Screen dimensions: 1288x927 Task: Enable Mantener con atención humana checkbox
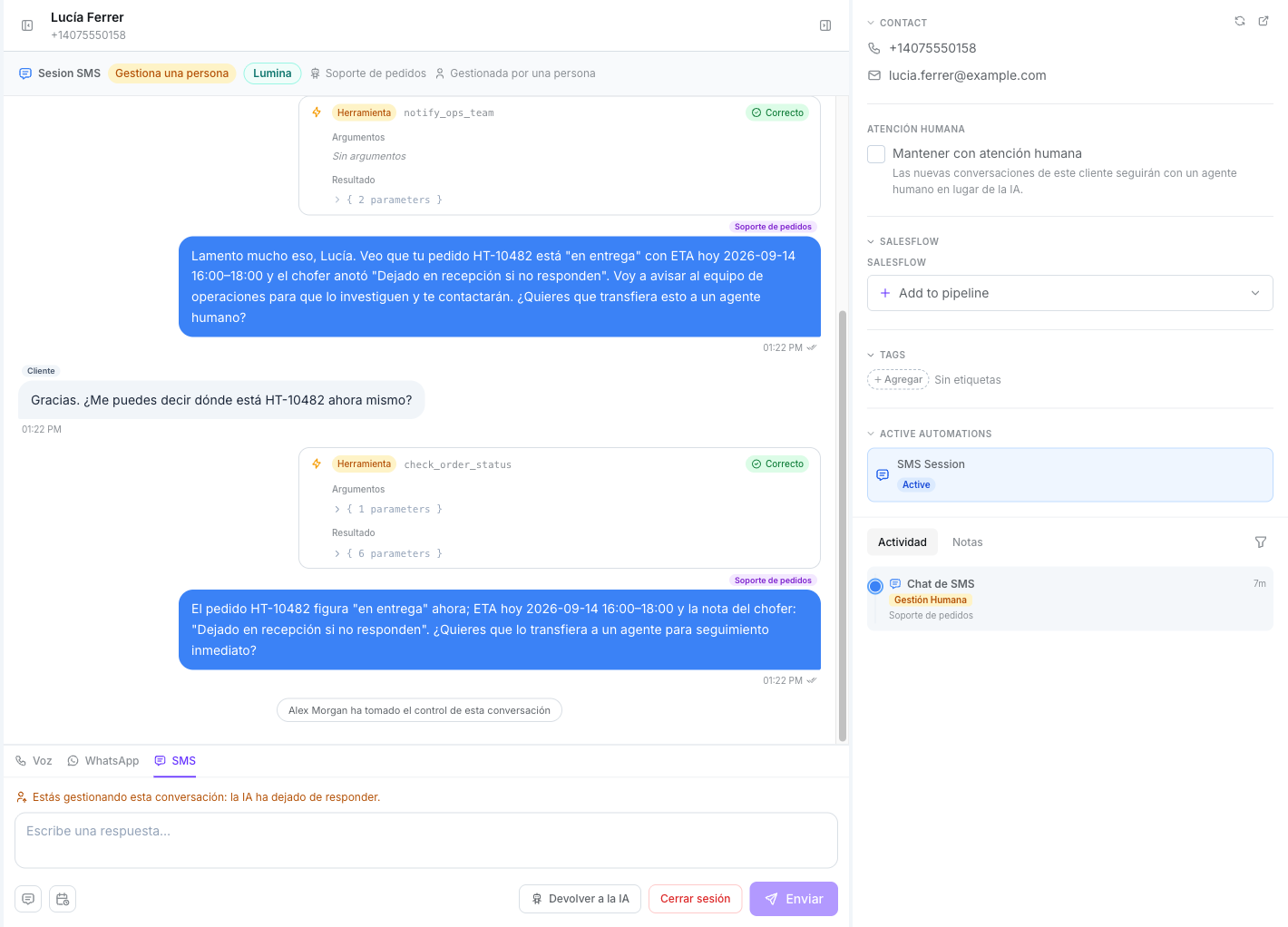pyautogui.click(x=876, y=154)
